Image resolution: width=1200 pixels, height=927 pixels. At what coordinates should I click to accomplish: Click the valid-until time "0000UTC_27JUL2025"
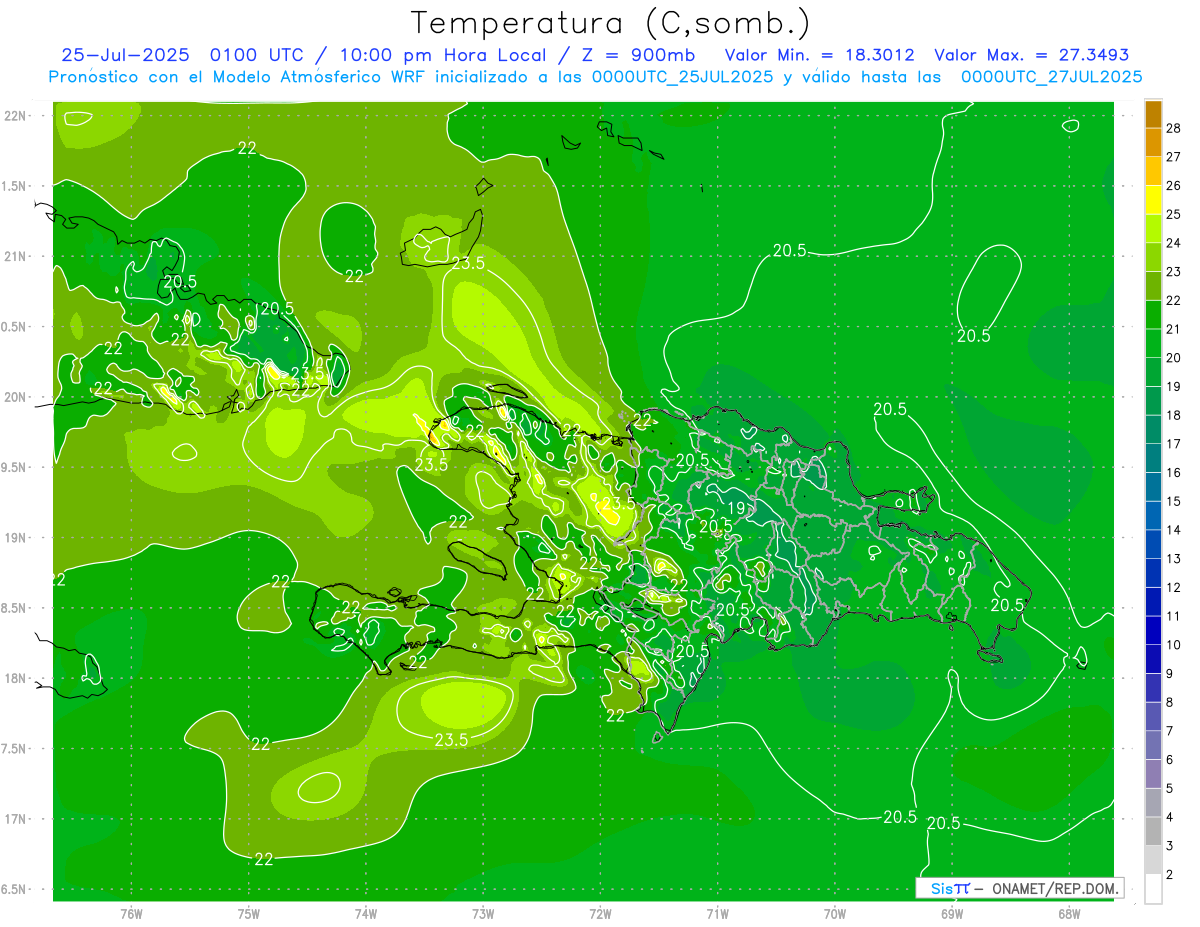(x=1051, y=77)
